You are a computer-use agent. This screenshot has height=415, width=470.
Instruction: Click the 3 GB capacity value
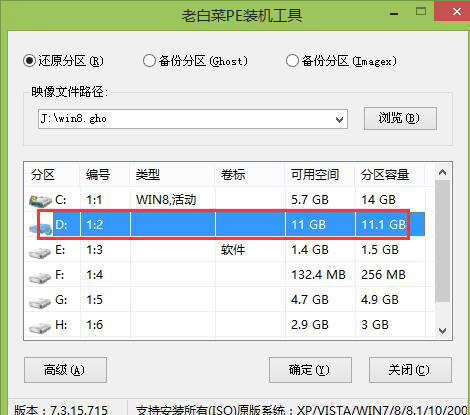pyautogui.click(x=375, y=325)
